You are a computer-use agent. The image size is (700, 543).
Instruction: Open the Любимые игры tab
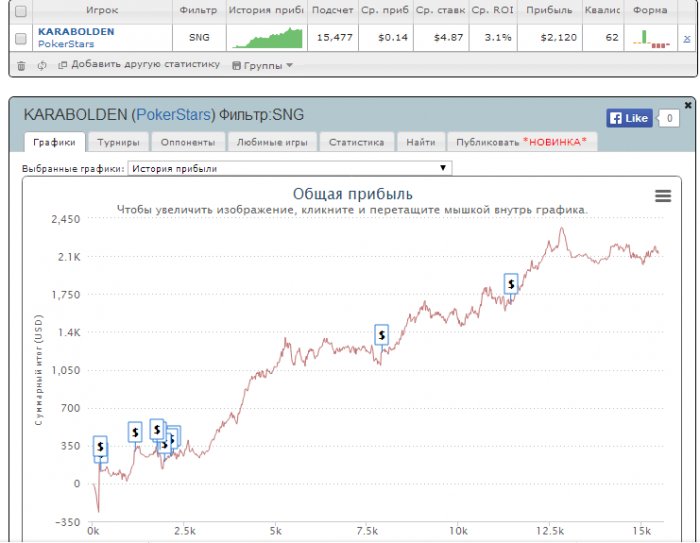coord(272,142)
